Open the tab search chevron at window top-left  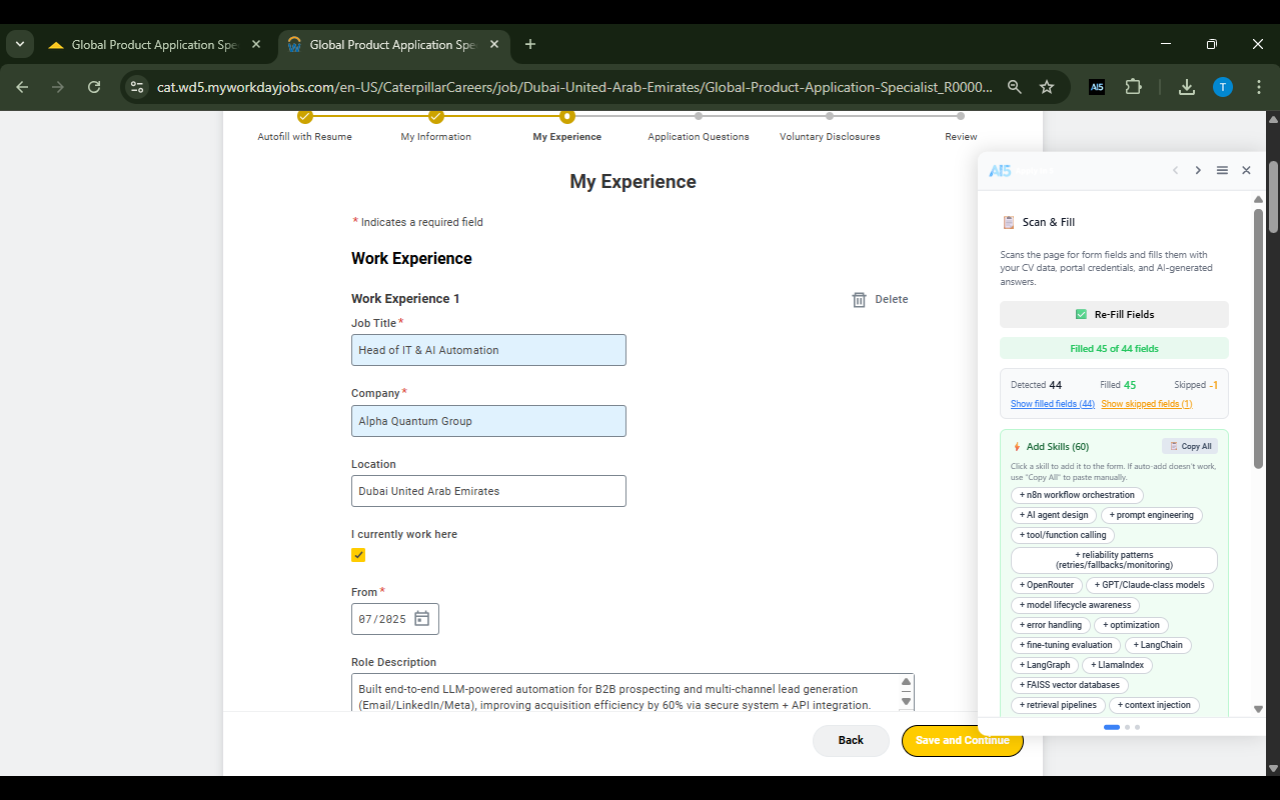click(19, 44)
